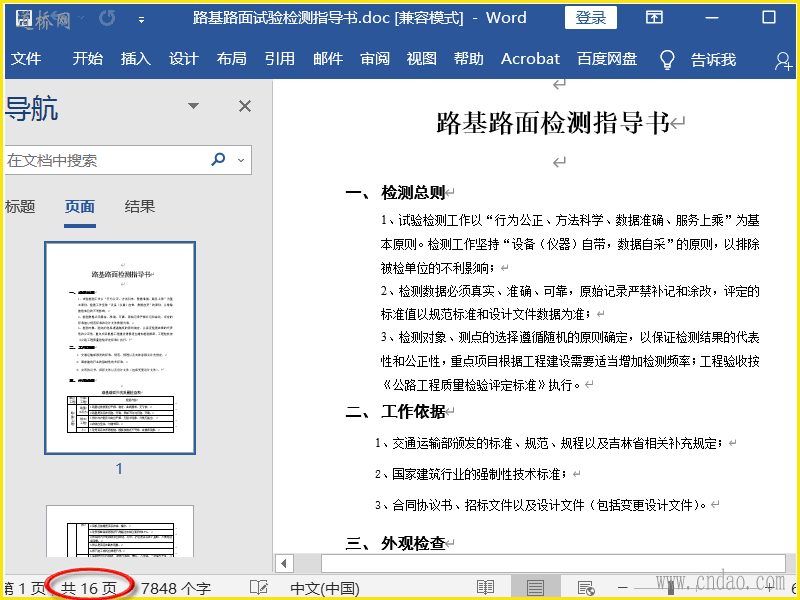Image resolution: width=800 pixels, height=600 pixels.
Task: Click the redo/repeat arrow in quick access toolbar
Action: [x=108, y=19]
